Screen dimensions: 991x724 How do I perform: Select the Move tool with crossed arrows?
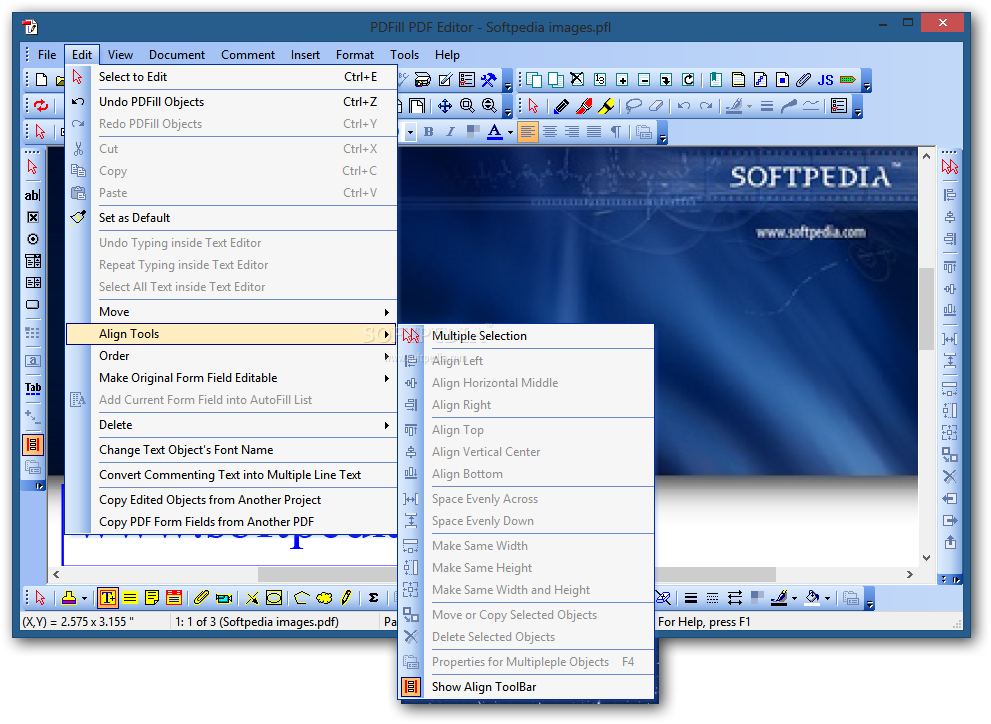[x=445, y=105]
